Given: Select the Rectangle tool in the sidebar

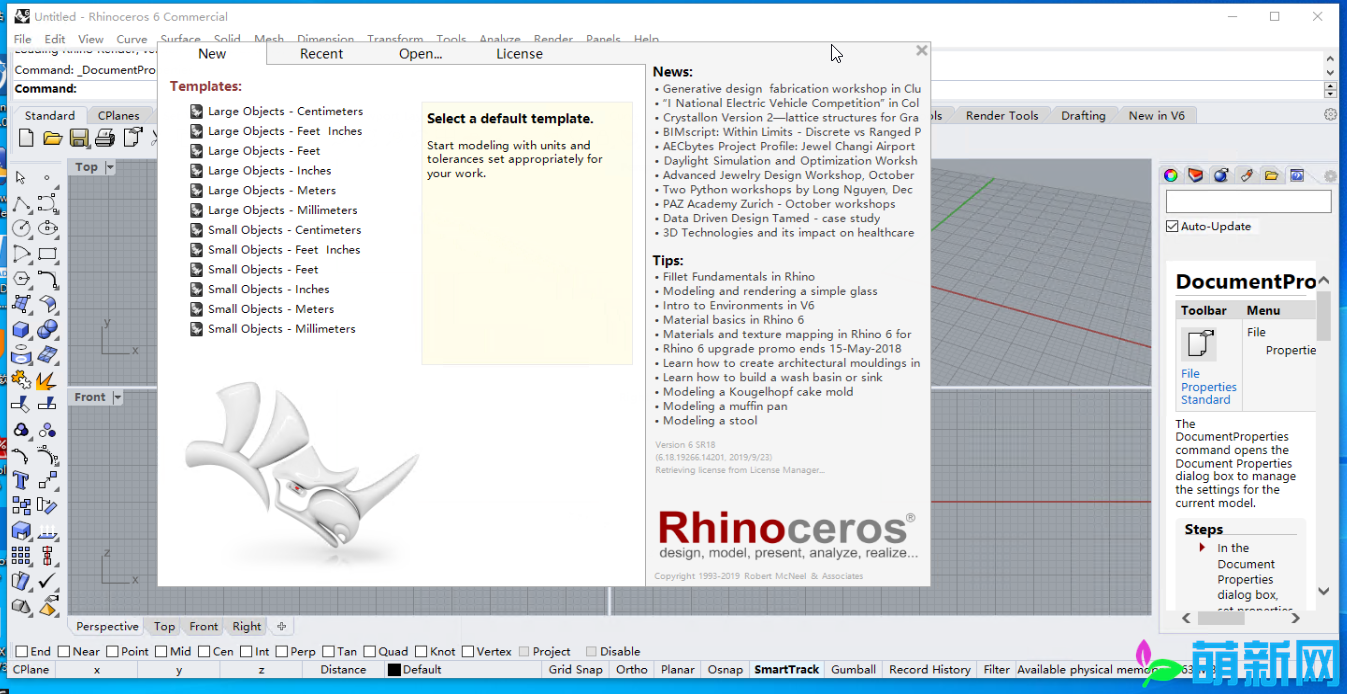Looking at the screenshot, I should [47, 254].
